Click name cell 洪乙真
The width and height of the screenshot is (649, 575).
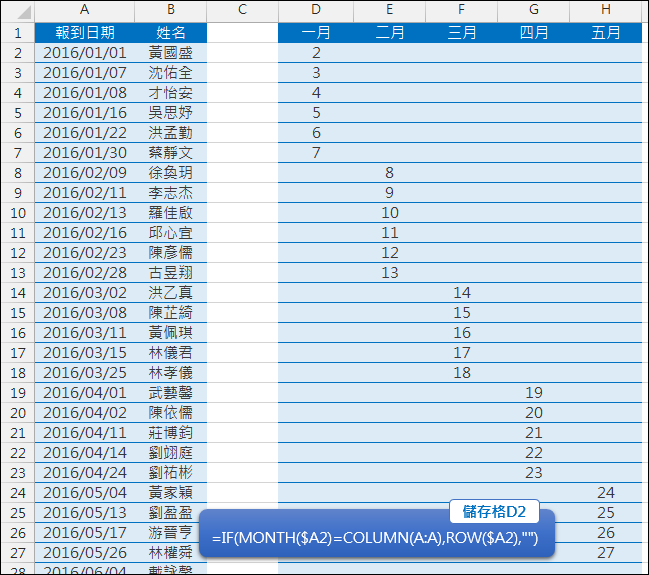coord(171,293)
